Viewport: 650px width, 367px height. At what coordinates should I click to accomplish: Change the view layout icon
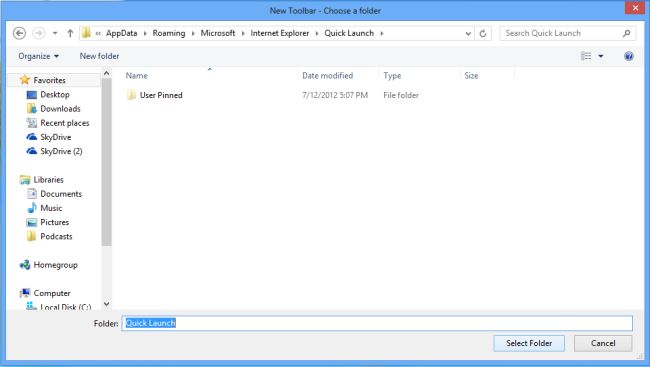(x=586, y=56)
